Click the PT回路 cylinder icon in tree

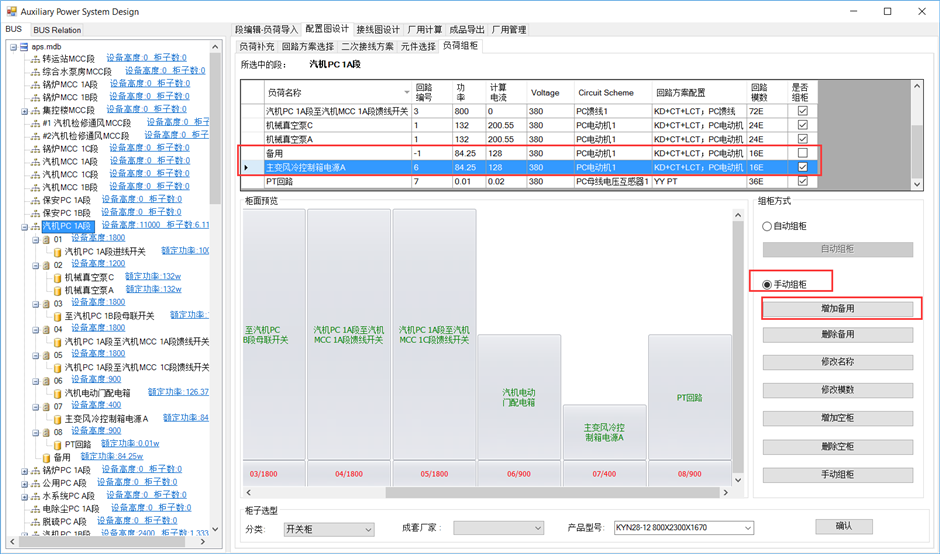click(58, 444)
